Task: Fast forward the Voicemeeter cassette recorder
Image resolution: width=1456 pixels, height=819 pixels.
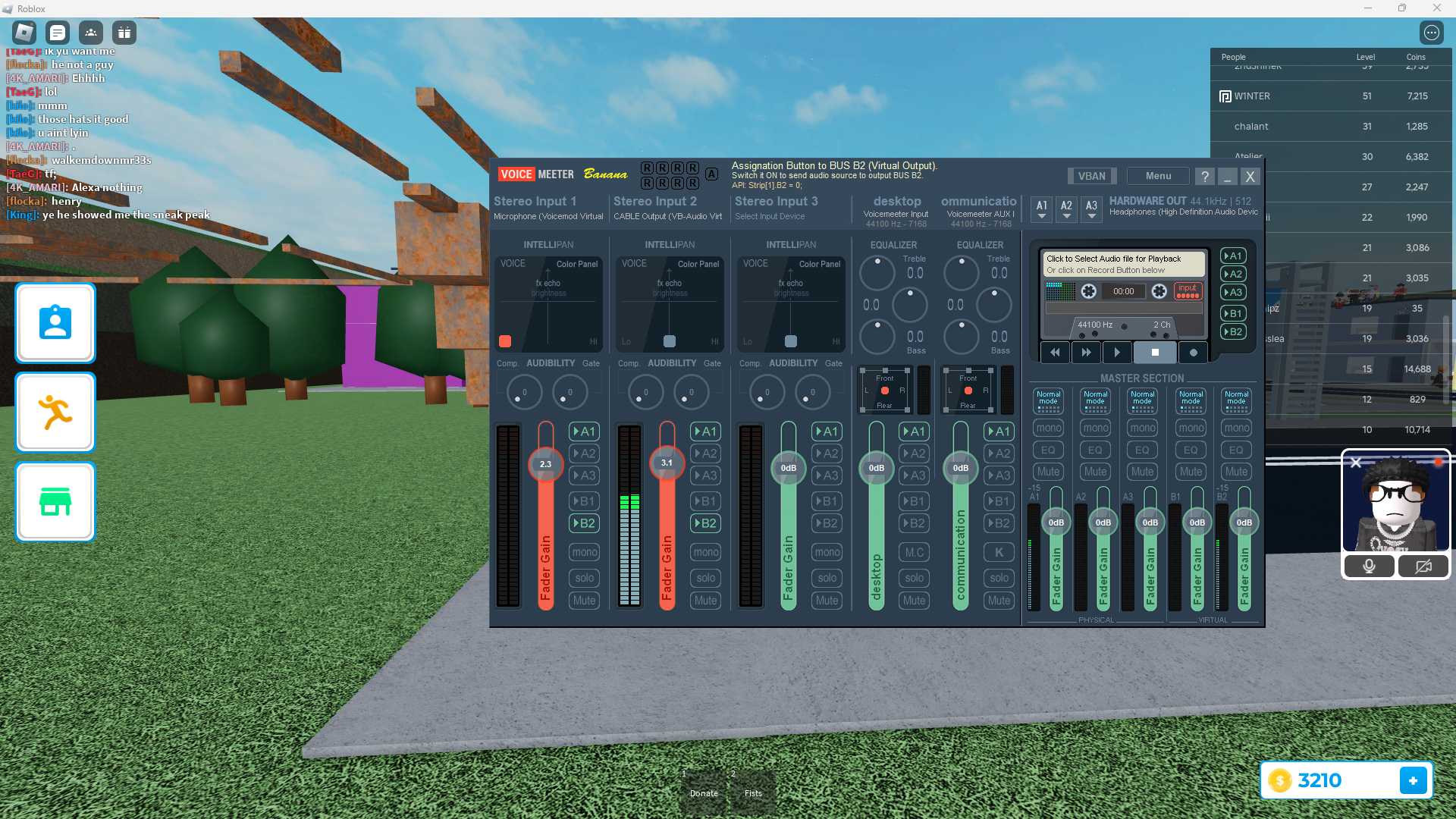Action: (x=1086, y=353)
